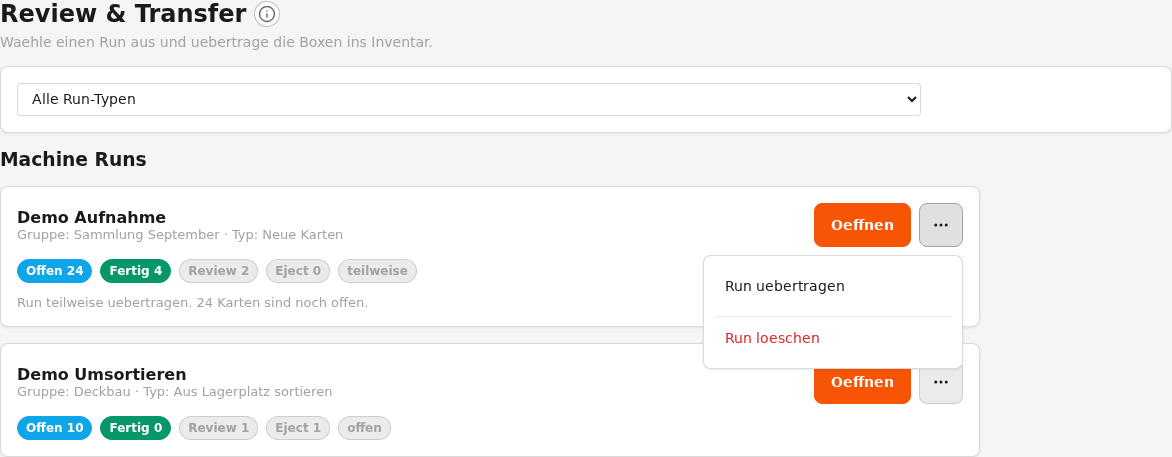The width and height of the screenshot is (1172, 457).
Task: Open the Alle Run-Typen dropdown
Action: pyautogui.click(x=469, y=99)
